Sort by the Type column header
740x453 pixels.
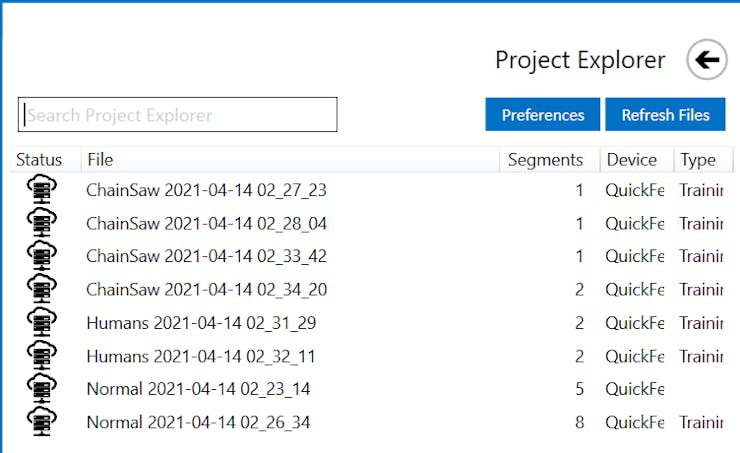(698, 160)
